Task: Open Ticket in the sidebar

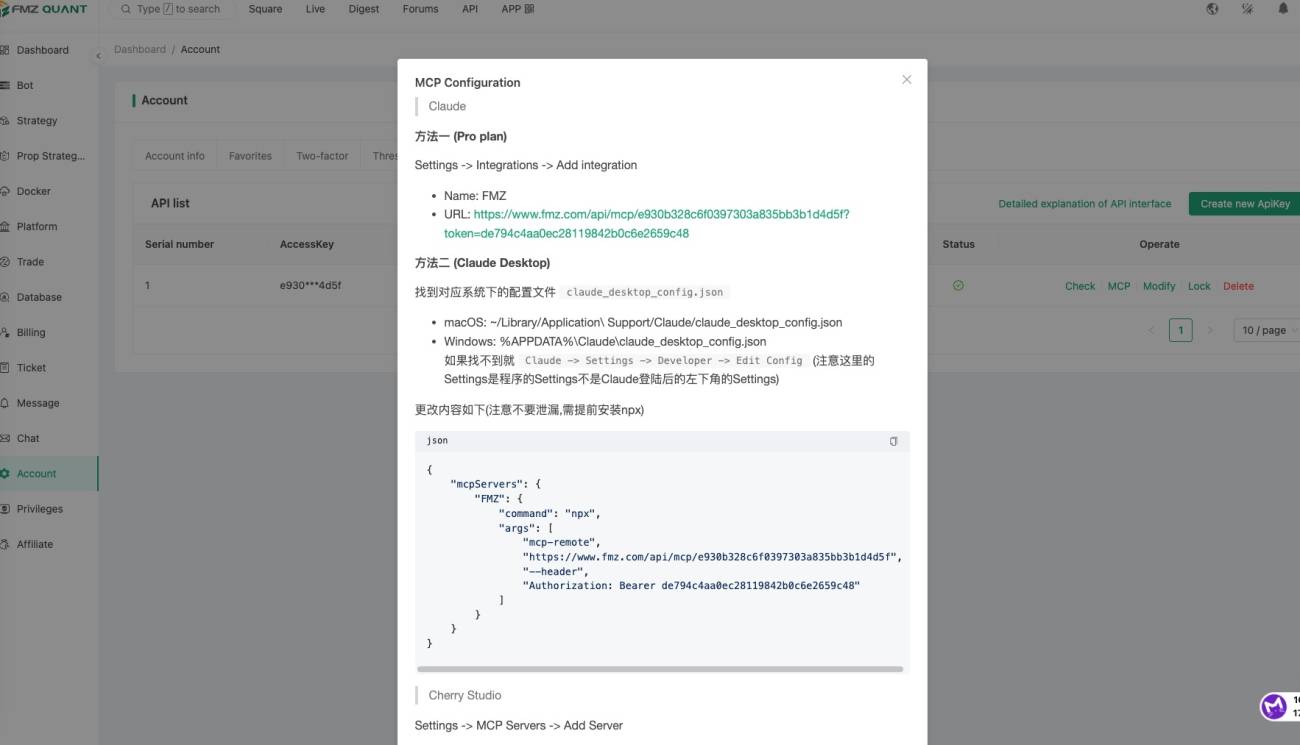Action: 31,368
